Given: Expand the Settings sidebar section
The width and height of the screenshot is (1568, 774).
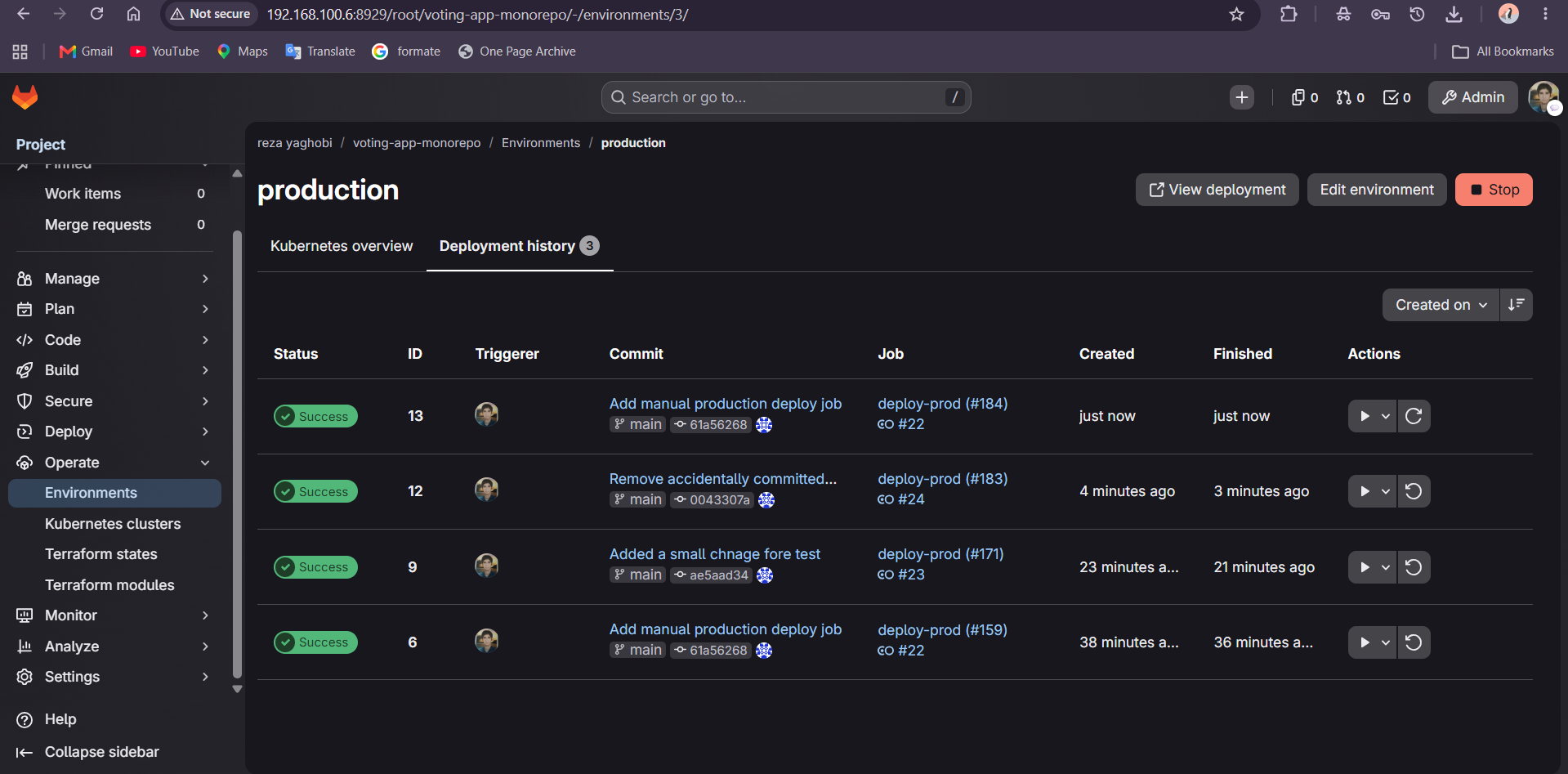Looking at the screenshot, I should coord(114,677).
